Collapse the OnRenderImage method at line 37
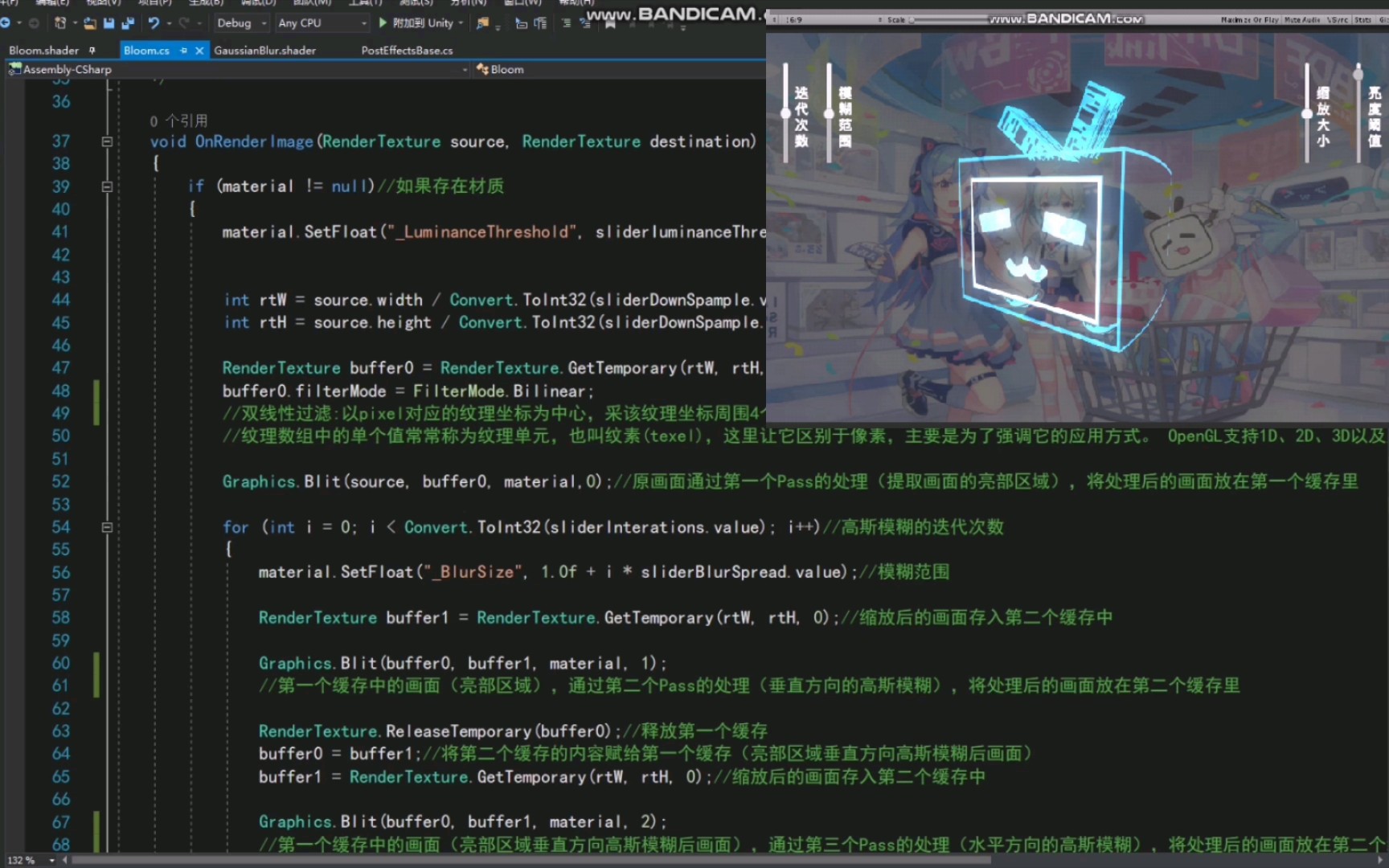Viewport: 1389px width, 868px height. 107,141
